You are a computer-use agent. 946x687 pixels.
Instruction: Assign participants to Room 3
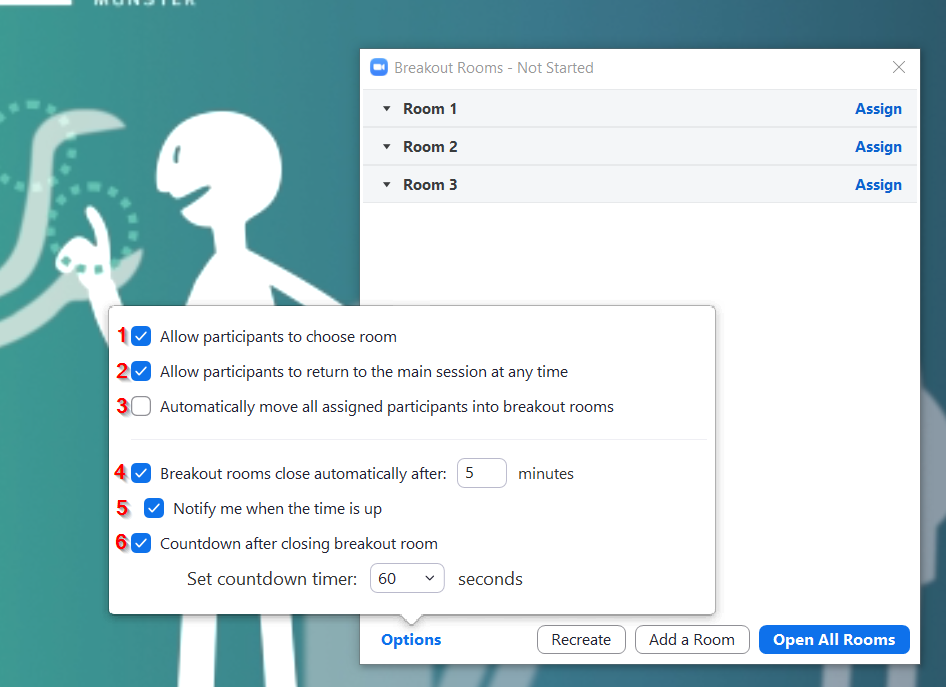878,185
